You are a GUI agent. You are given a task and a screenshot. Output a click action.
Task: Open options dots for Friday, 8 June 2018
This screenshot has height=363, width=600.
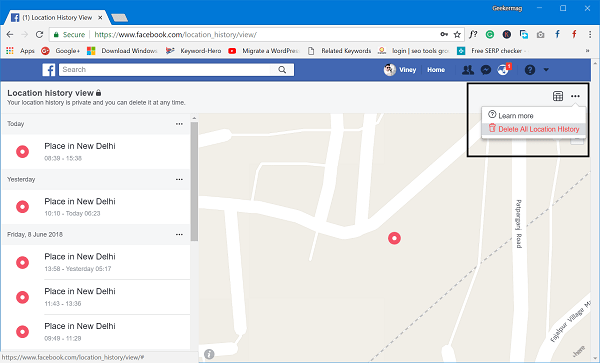179,234
